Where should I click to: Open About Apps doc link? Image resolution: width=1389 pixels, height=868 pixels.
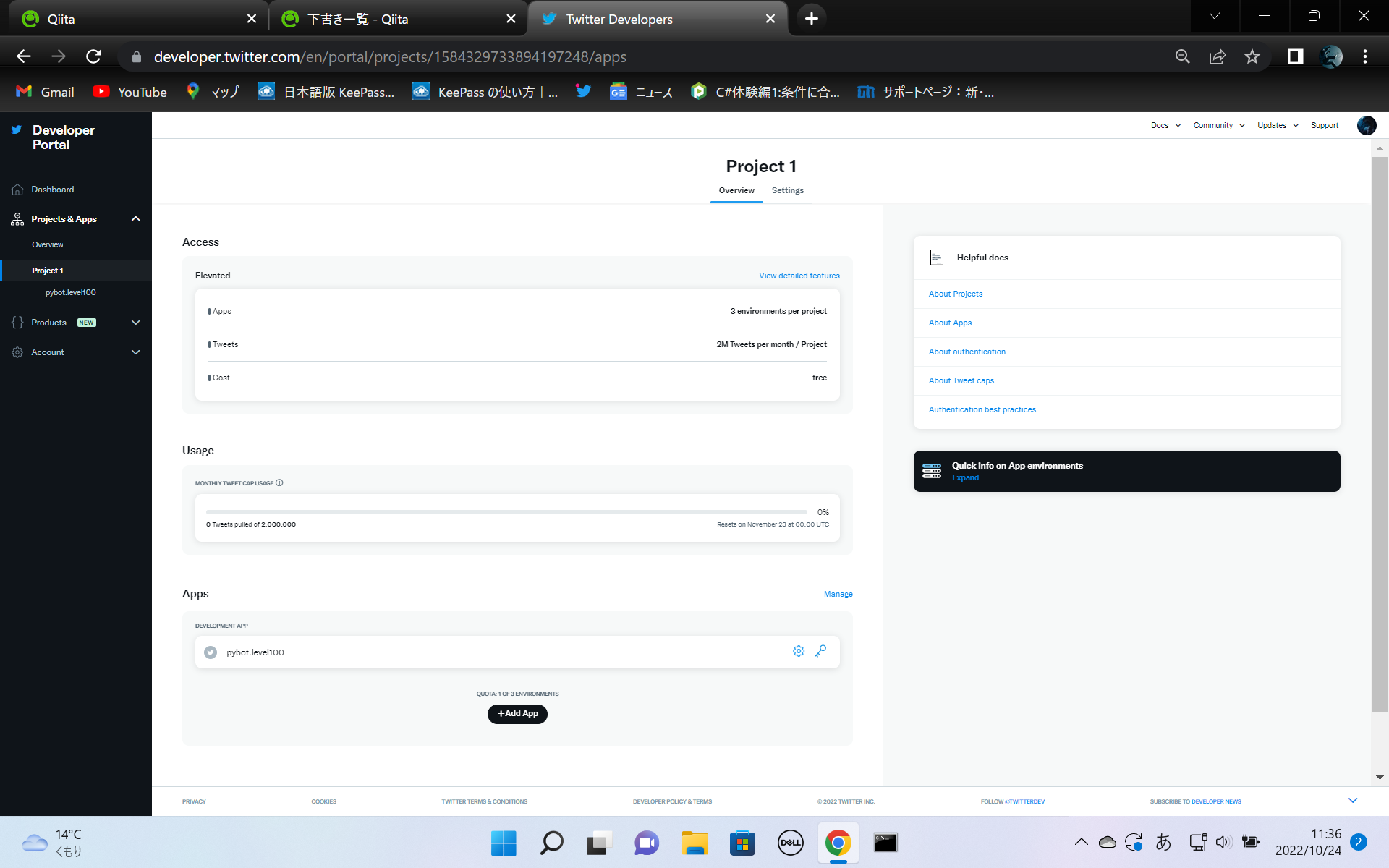coord(950,323)
